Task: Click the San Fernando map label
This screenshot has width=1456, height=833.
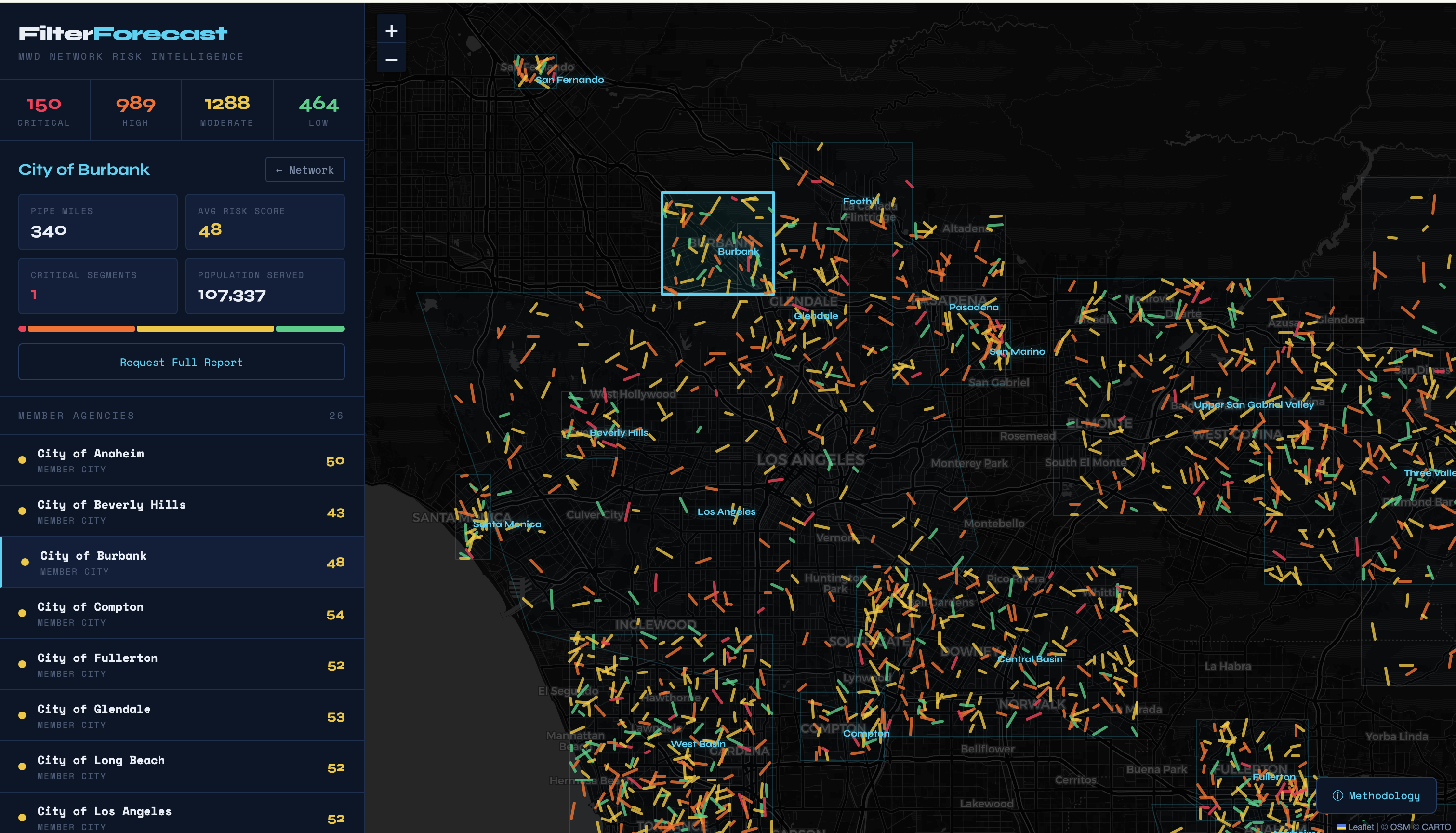Action: pos(569,80)
